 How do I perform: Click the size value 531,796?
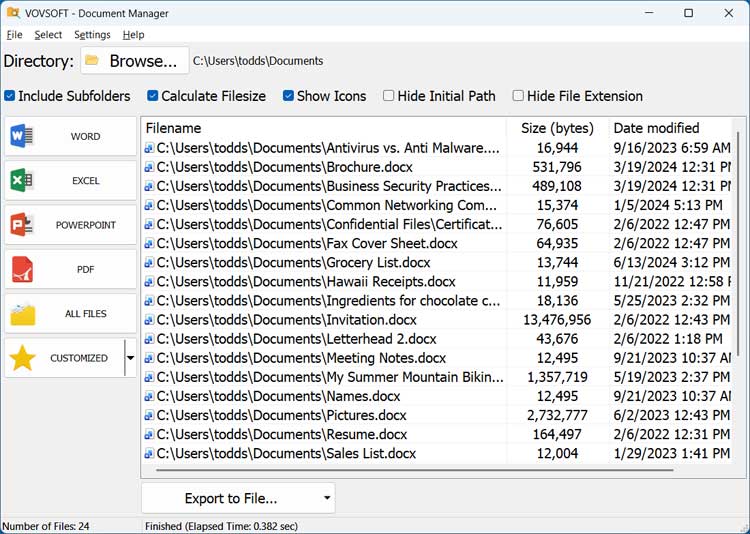[557, 167]
